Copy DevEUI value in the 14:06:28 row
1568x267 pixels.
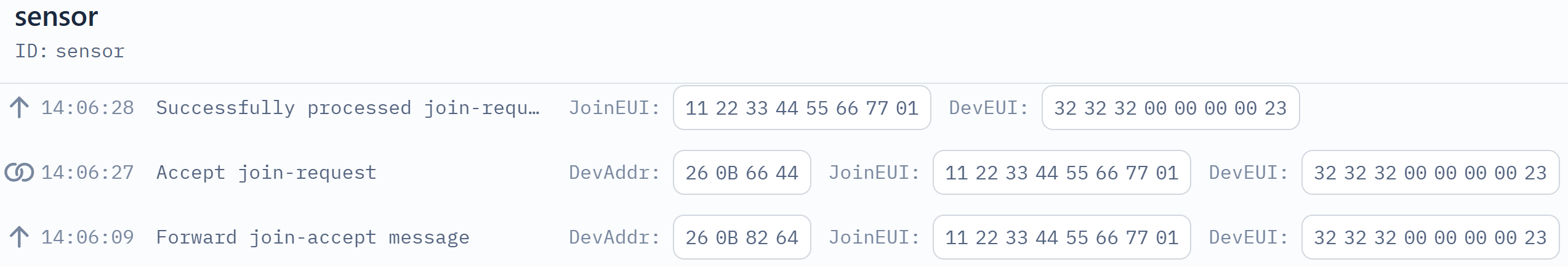(x=1170, y=108)
